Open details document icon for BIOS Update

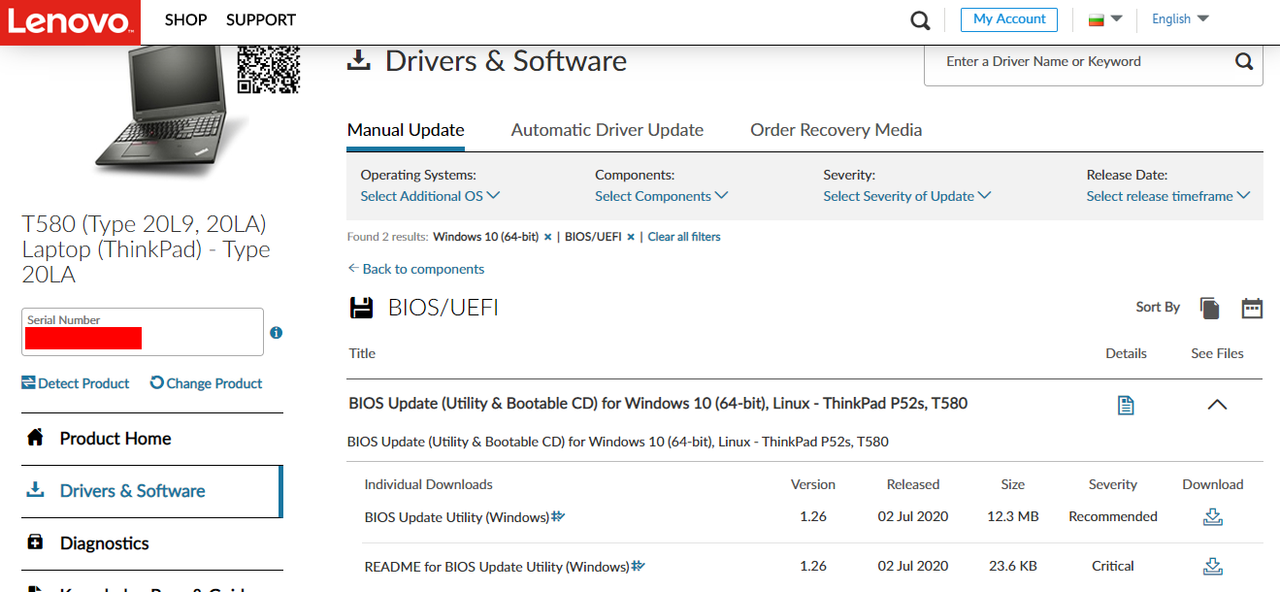coord(1126,405)
